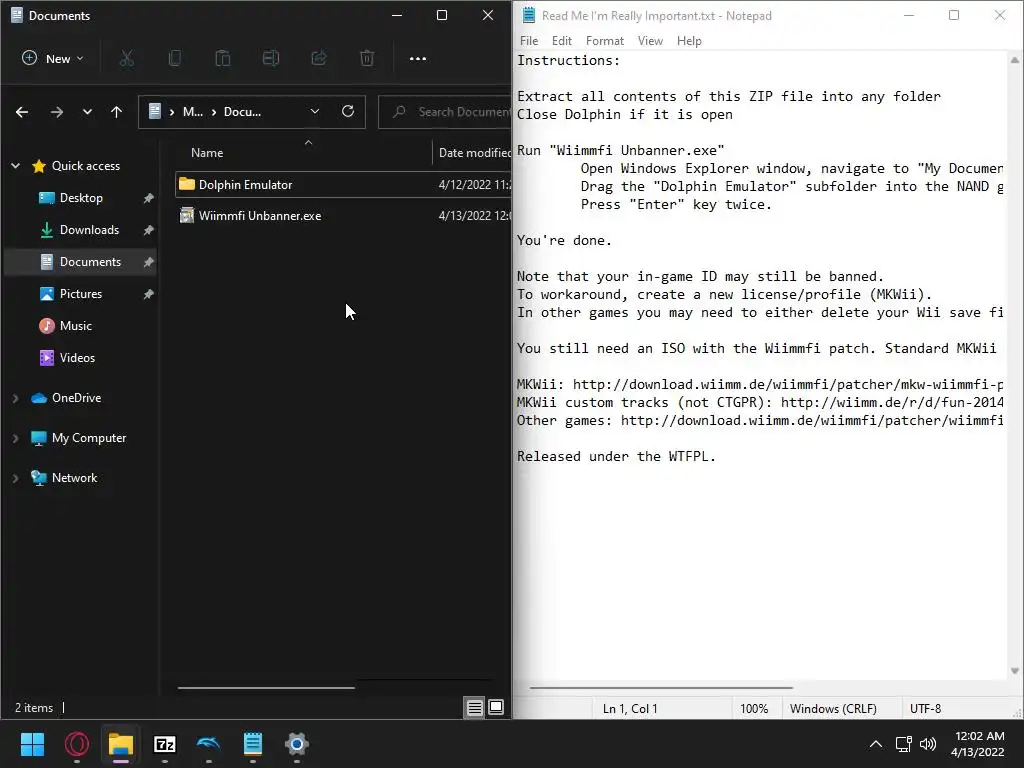Open Recent locations dropdown arrow
This screenshot has height=768, width=1024.
[x=87, y=112]
